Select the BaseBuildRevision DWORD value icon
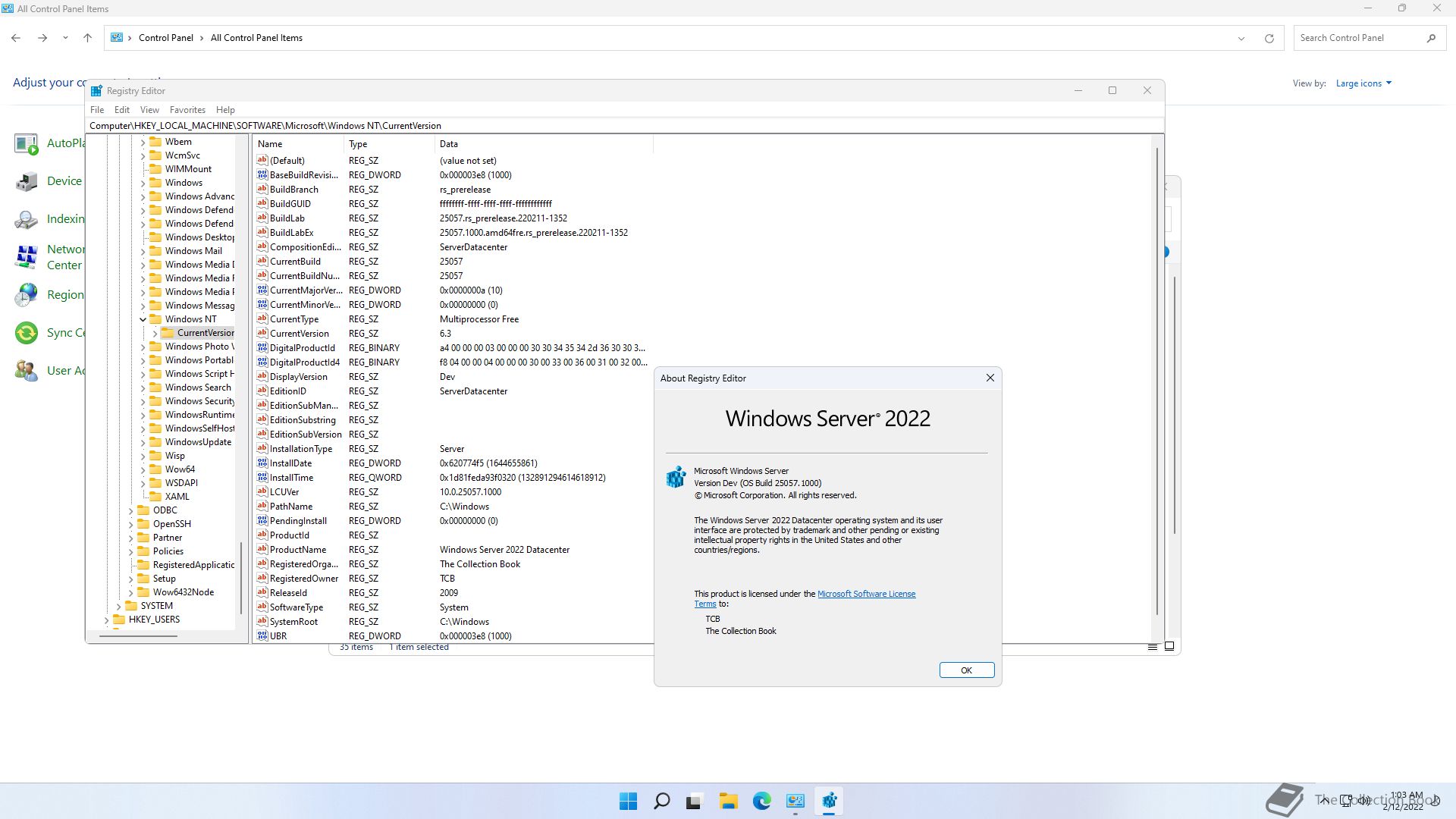The image size is (1456, 819). click(x=262, y=175)
